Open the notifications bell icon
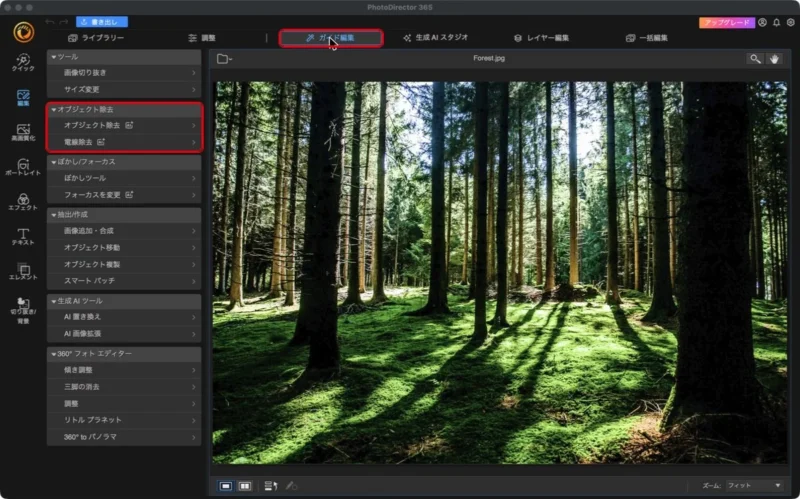The height and width of the screenshot is (499, 800). (x=777, y=22)
